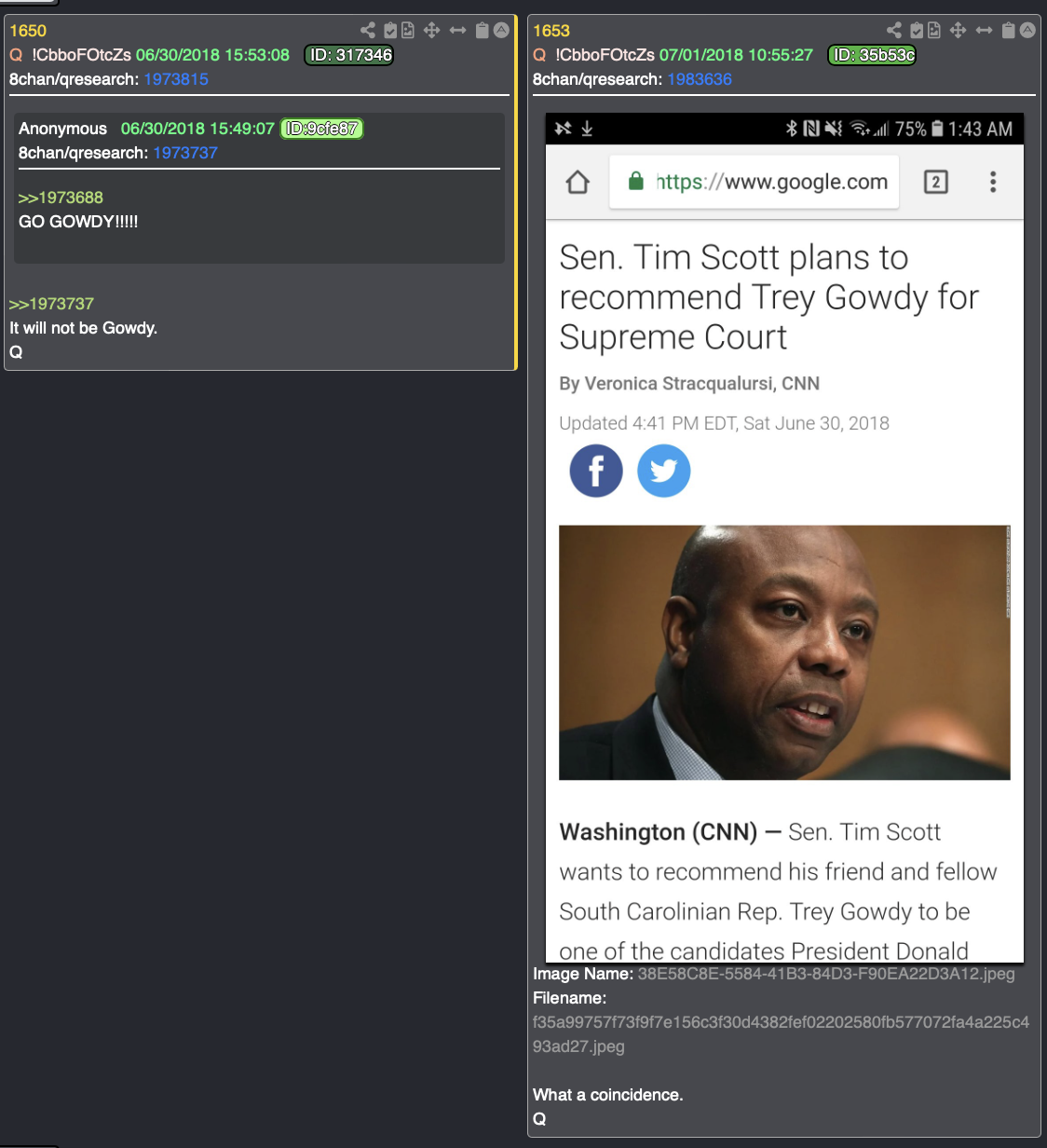Viewport: 1047px width, 1148px height.
Task: Click the clipboard-check icon on post 1653
Action: pos(917,31)
